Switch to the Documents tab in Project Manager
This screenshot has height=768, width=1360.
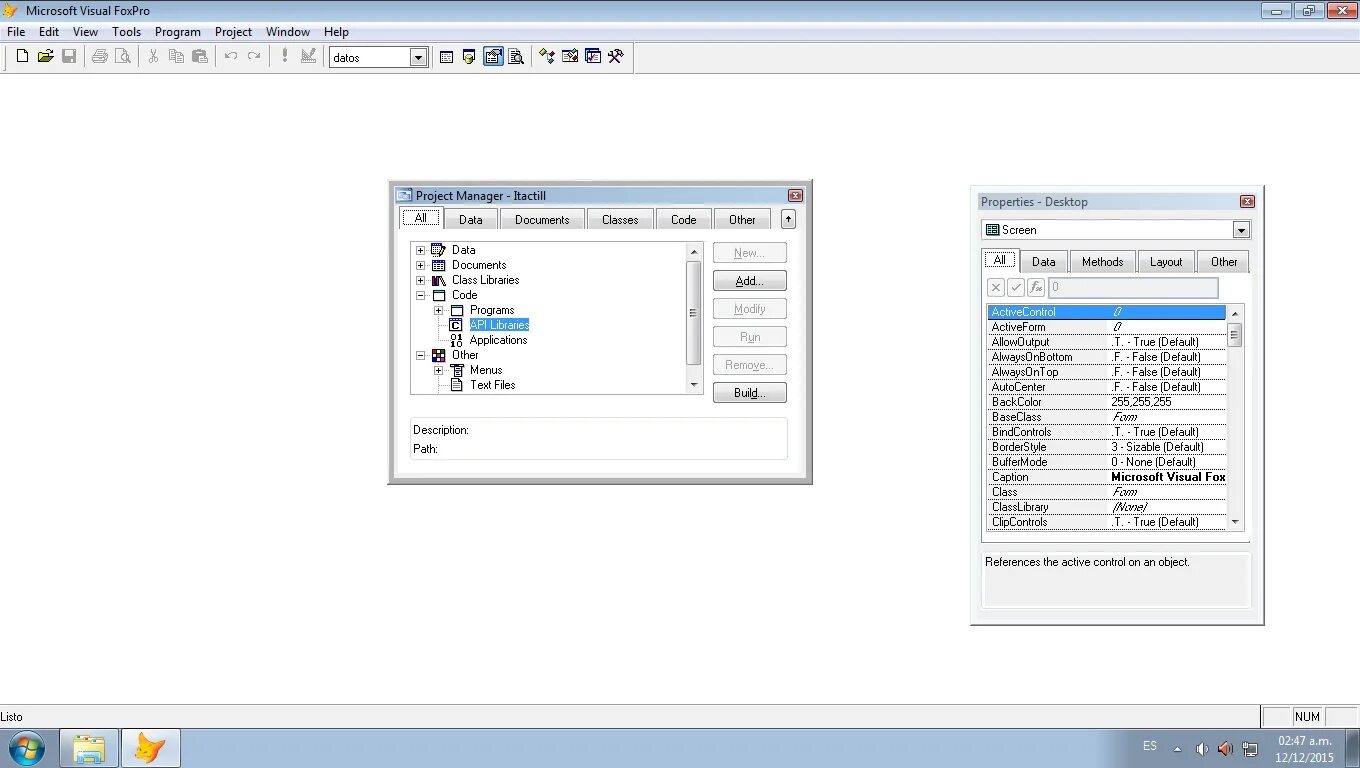point(542,220)
